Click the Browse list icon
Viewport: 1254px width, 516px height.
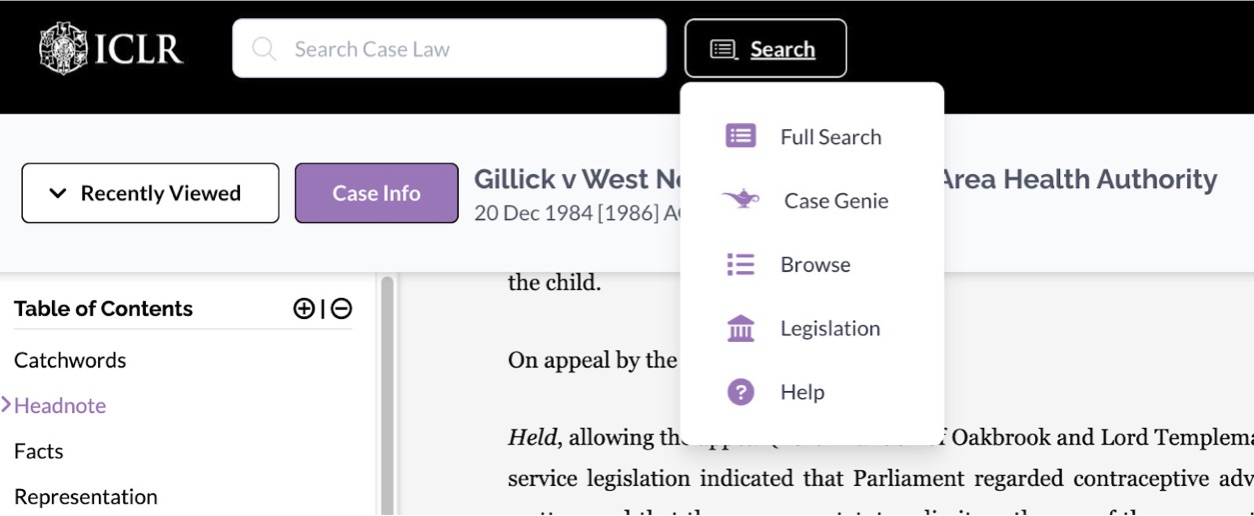click(x=740, y=264)
